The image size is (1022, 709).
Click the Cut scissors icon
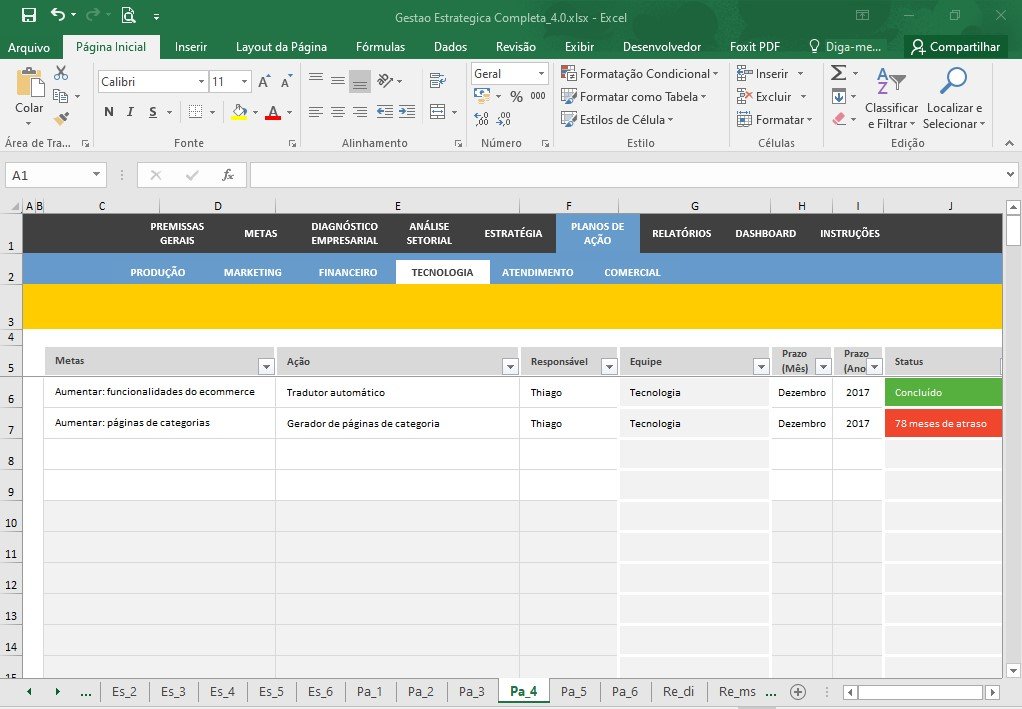[61, 73]
